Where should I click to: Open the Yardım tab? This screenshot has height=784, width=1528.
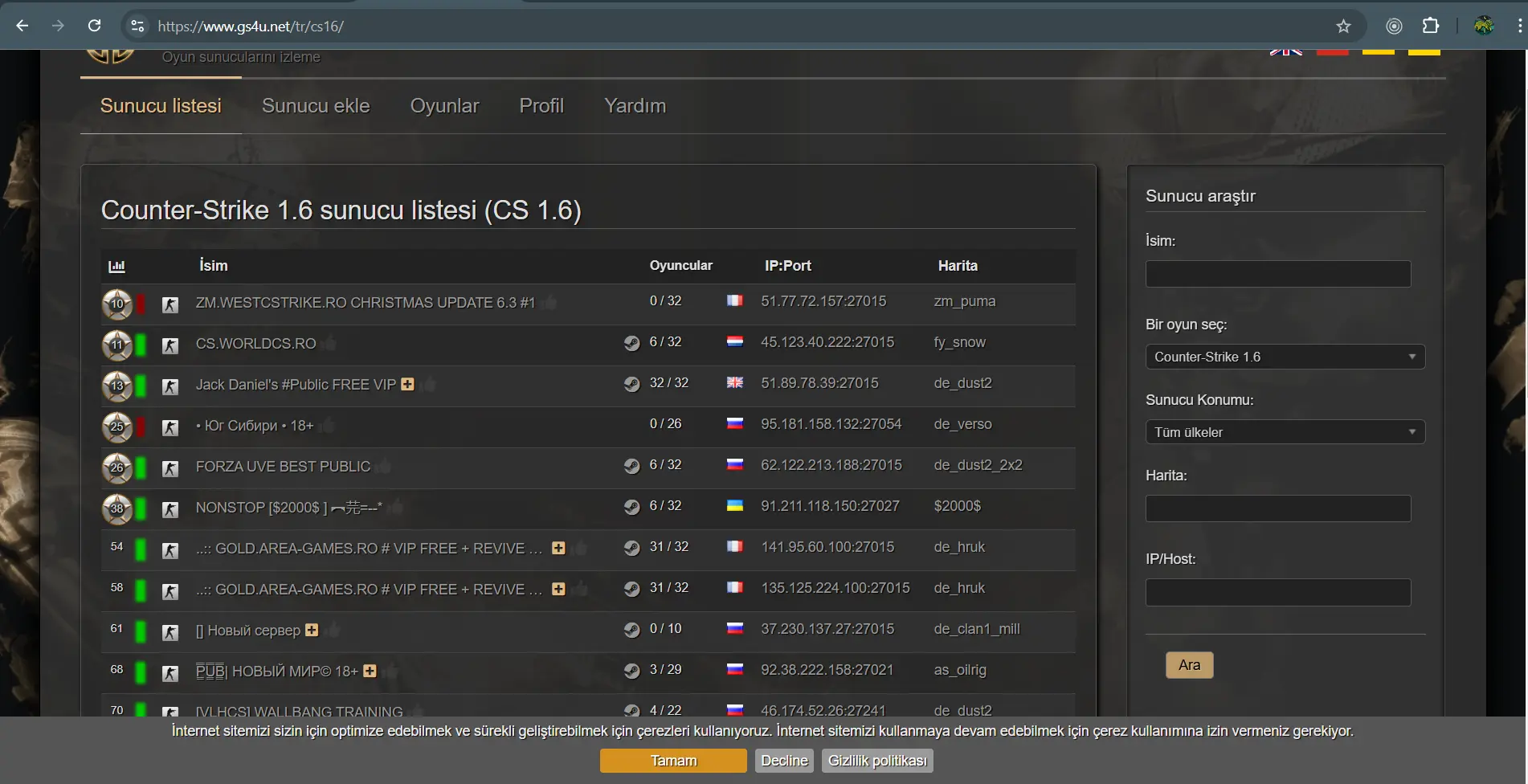(635, 106)
